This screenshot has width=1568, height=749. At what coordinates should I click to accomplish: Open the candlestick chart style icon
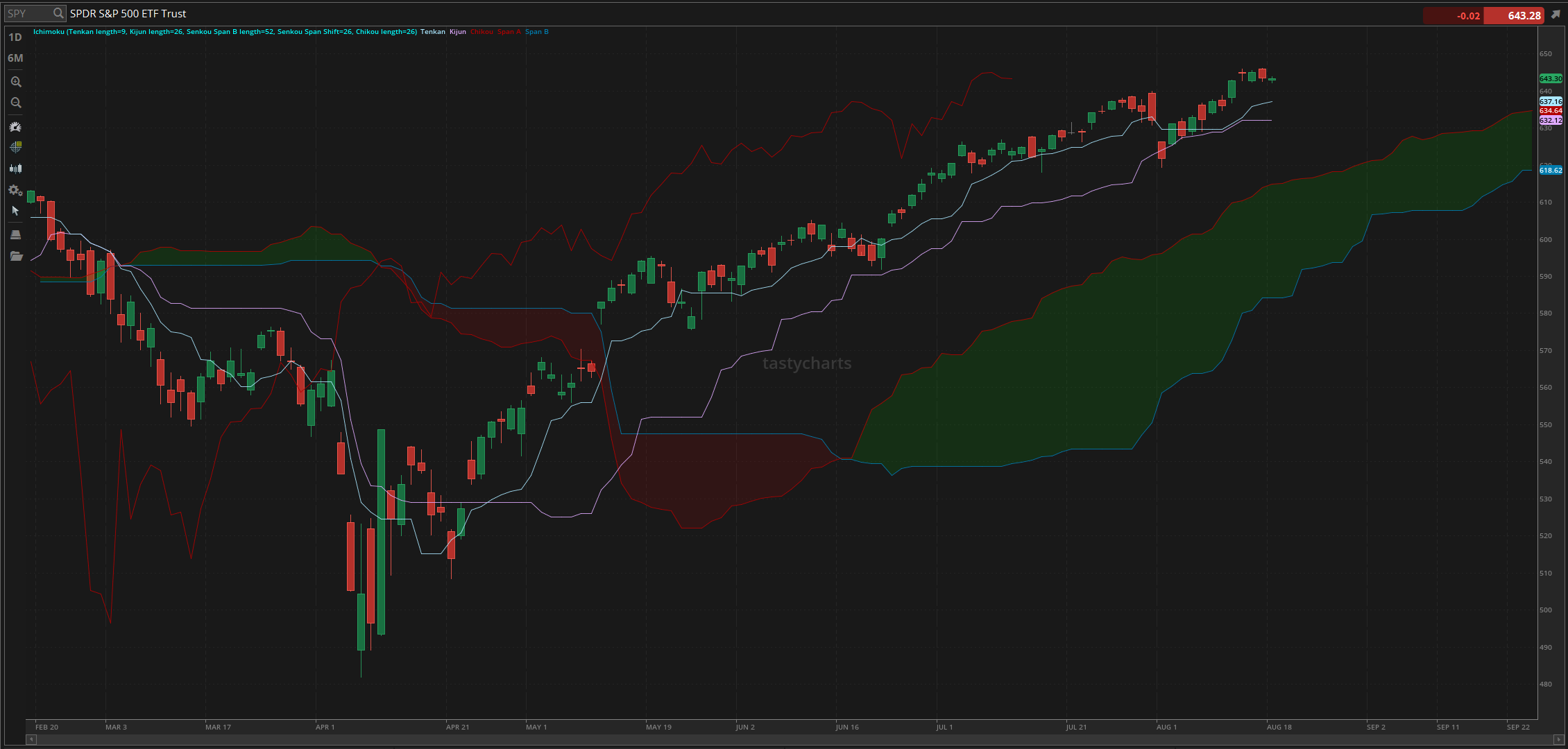tap(15, 169)
